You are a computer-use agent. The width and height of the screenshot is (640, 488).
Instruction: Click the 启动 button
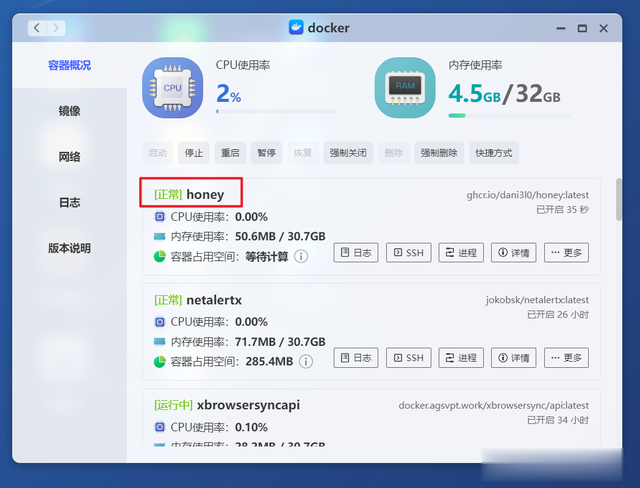158,153
